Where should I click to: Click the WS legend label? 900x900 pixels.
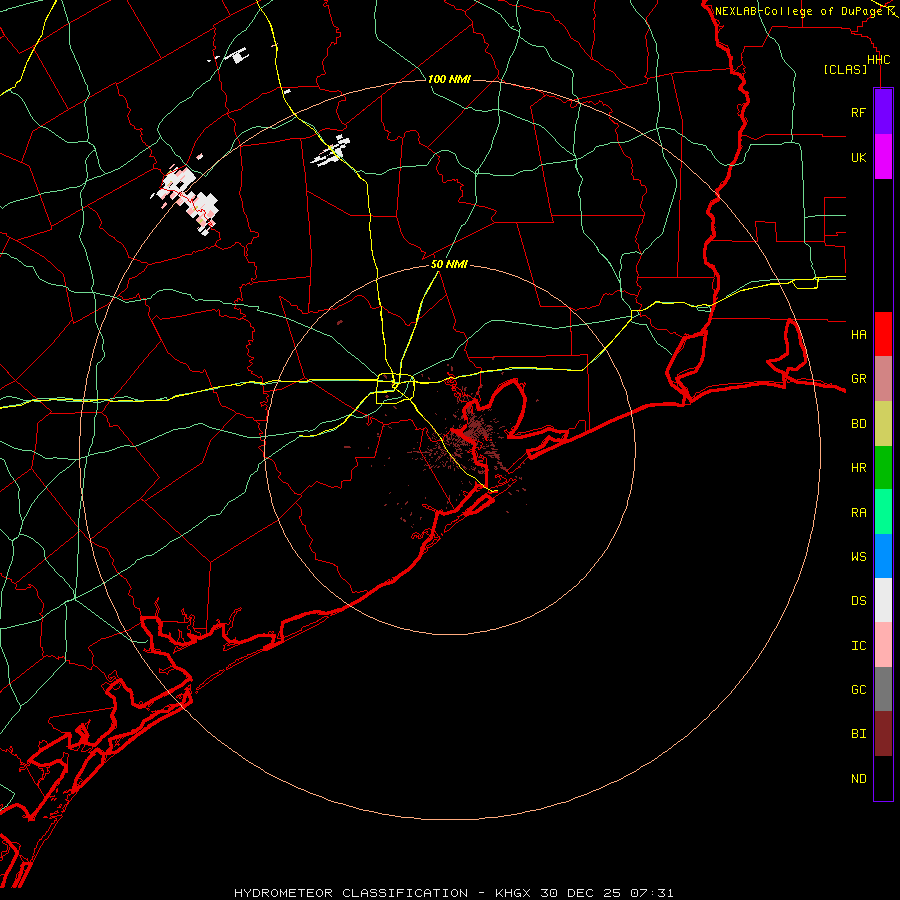tap(858, 556)
